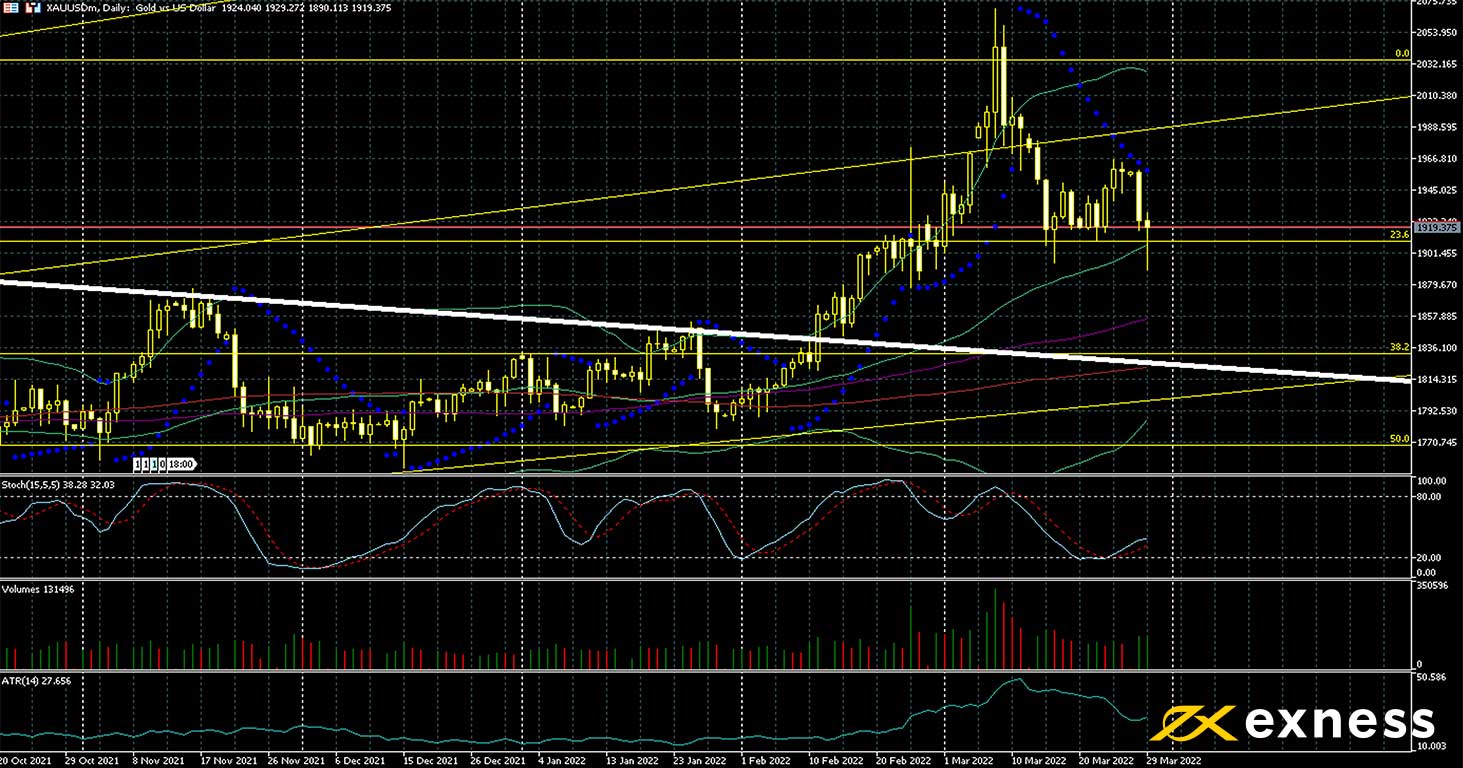Click the 10 Mar 2022 date label
1463x768 pixels.
pos(1037,760)
